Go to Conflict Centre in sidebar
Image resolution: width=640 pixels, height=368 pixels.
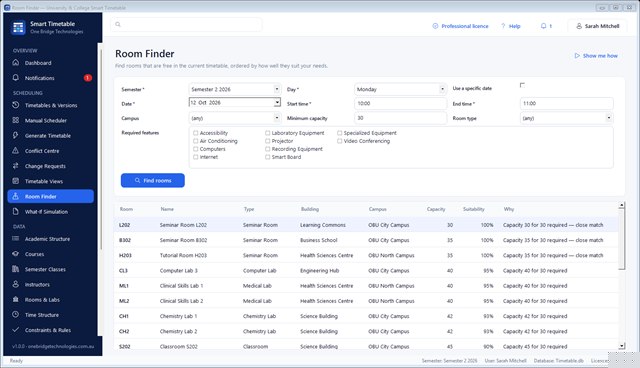pyautogui.click(x=51, y=151)
